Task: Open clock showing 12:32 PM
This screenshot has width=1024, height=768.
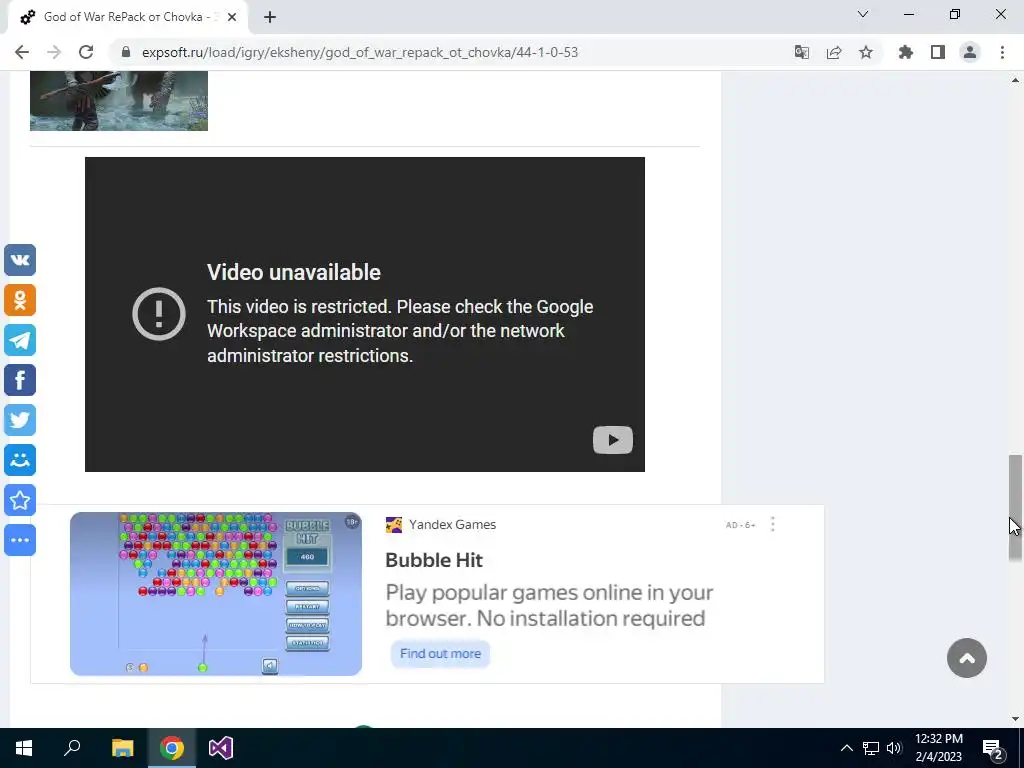Action: (938, 748)
